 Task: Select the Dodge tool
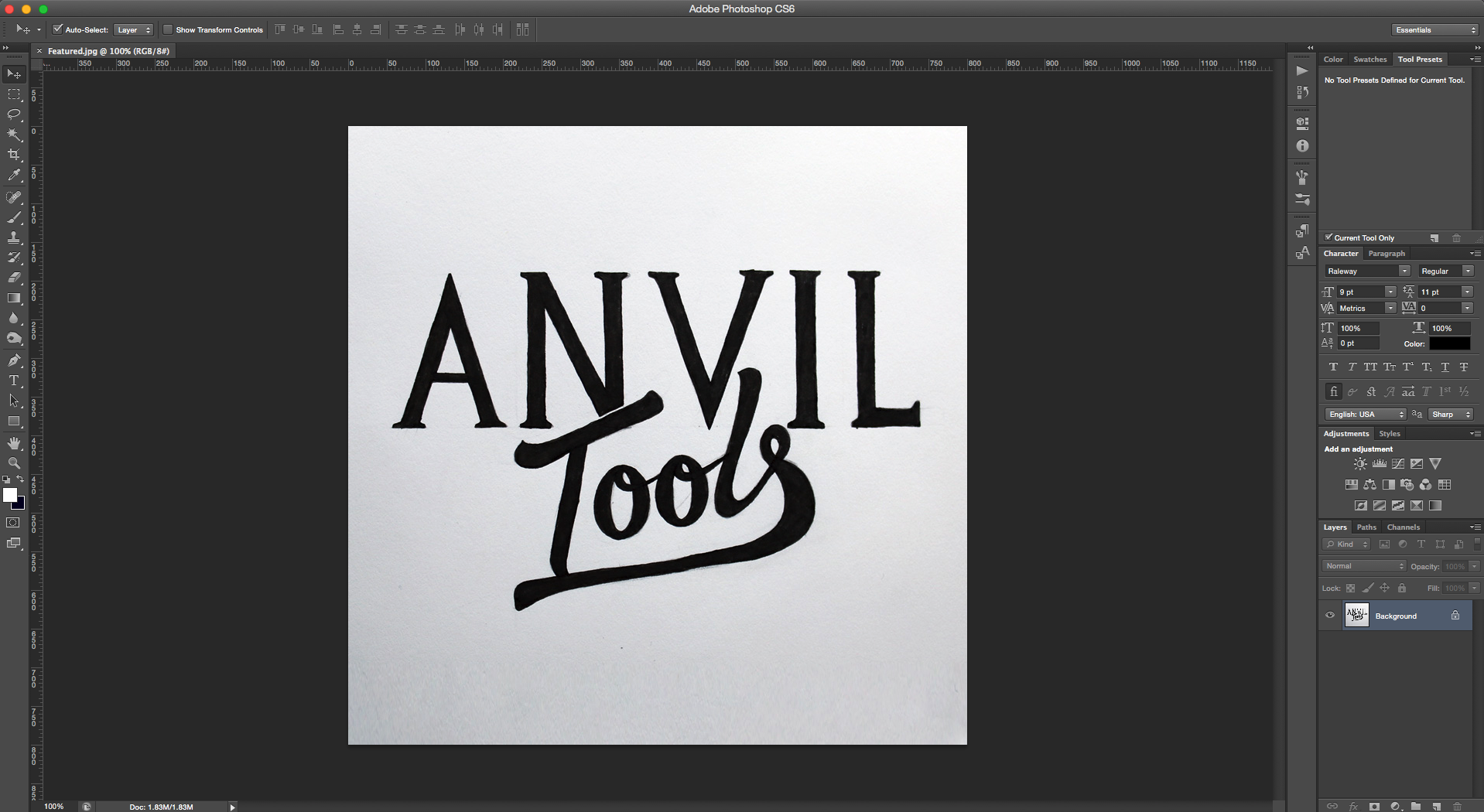(x=14, y=338)
